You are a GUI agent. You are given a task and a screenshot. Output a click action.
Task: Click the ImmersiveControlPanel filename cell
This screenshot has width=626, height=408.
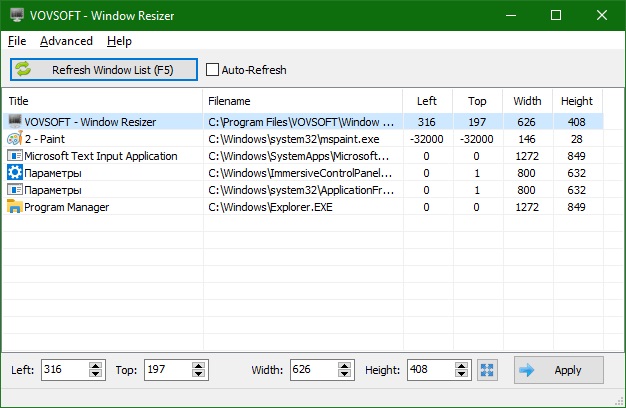coord(300,173)
